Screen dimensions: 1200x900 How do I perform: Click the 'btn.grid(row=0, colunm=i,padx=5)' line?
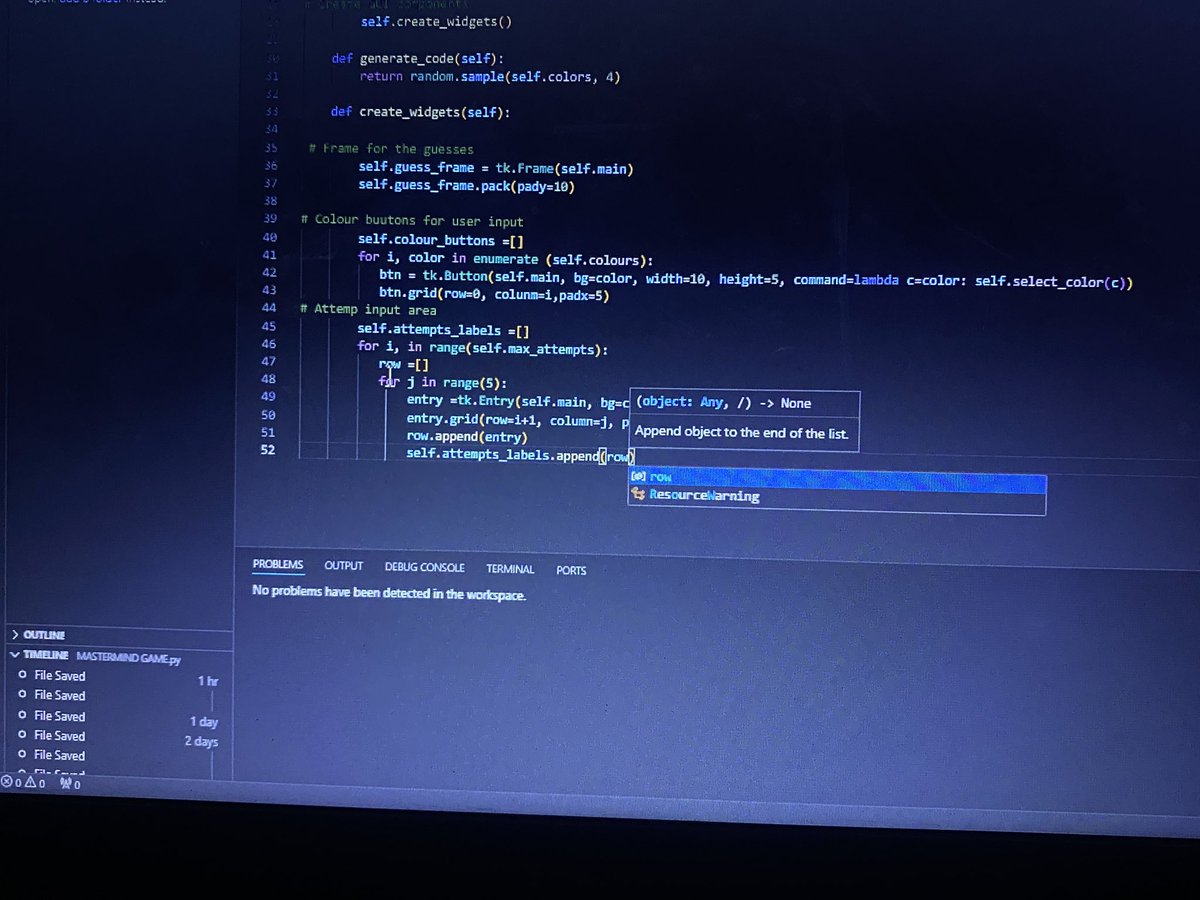(x=494, y=295)
